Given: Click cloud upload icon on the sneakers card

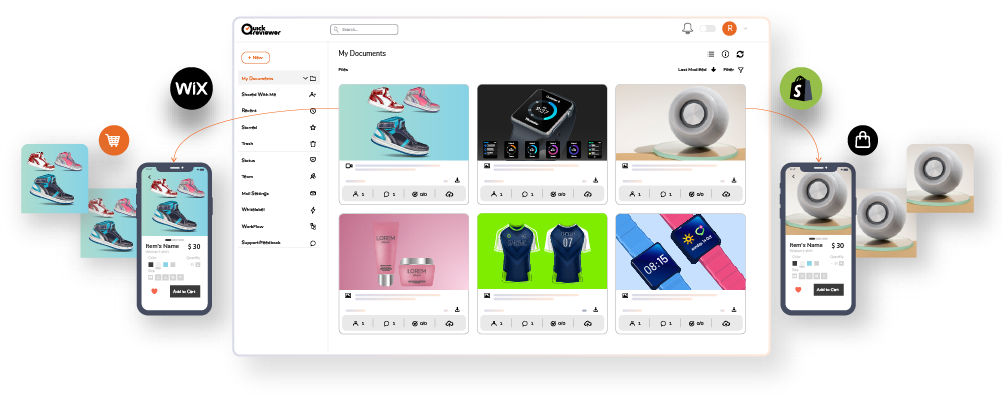Looking at the screenshot, I should (449, 194).
